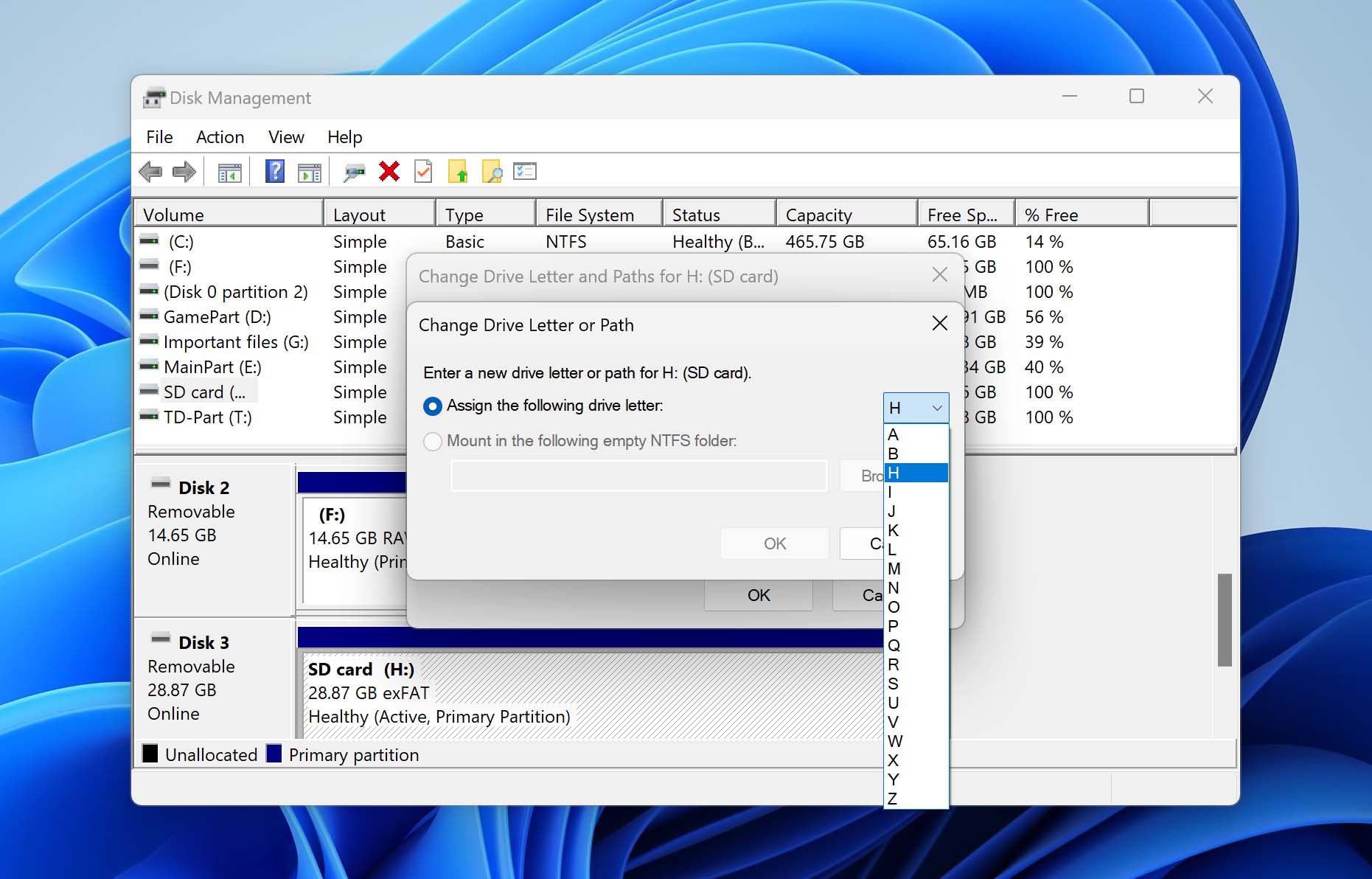The width and height of the screenshot is (1372, 879).
Task: Open the blue question mark Help icon
Action: [x=275, y=172]
